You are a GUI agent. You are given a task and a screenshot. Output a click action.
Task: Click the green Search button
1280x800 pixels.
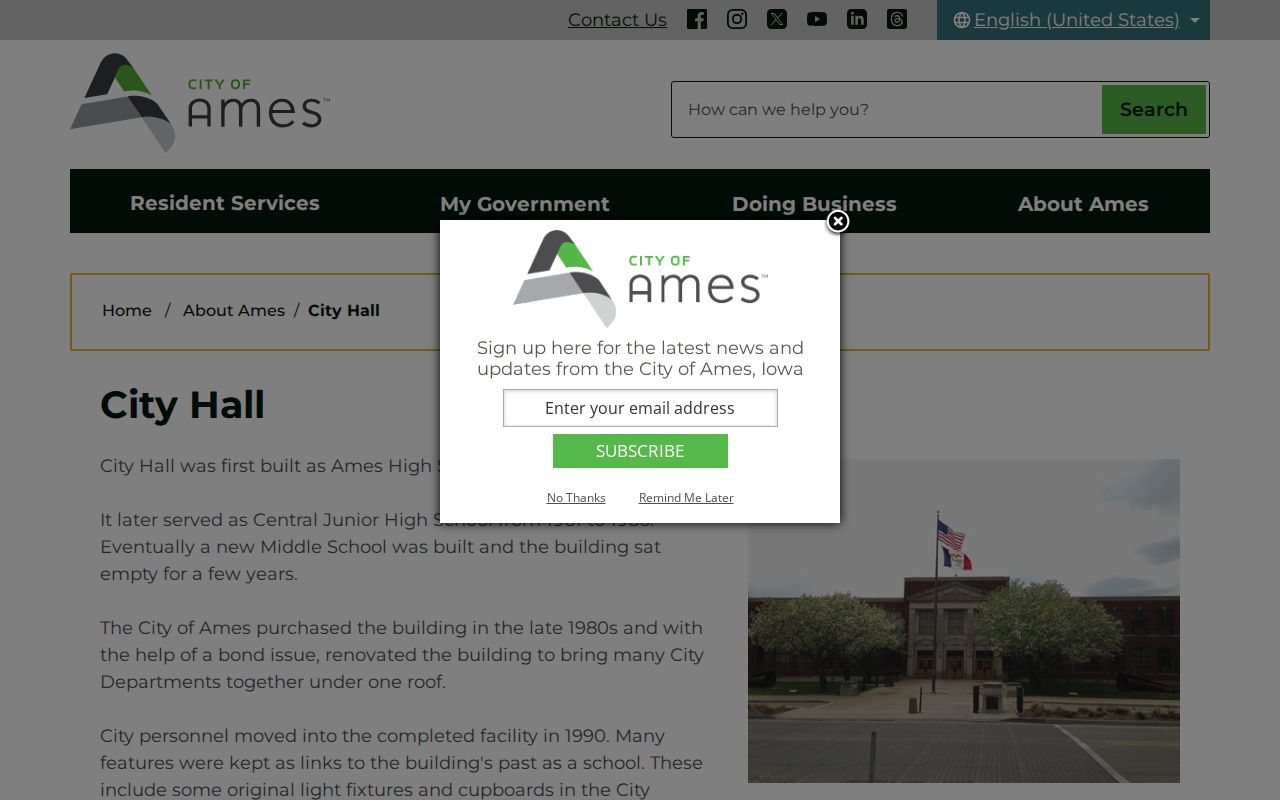1154,109
